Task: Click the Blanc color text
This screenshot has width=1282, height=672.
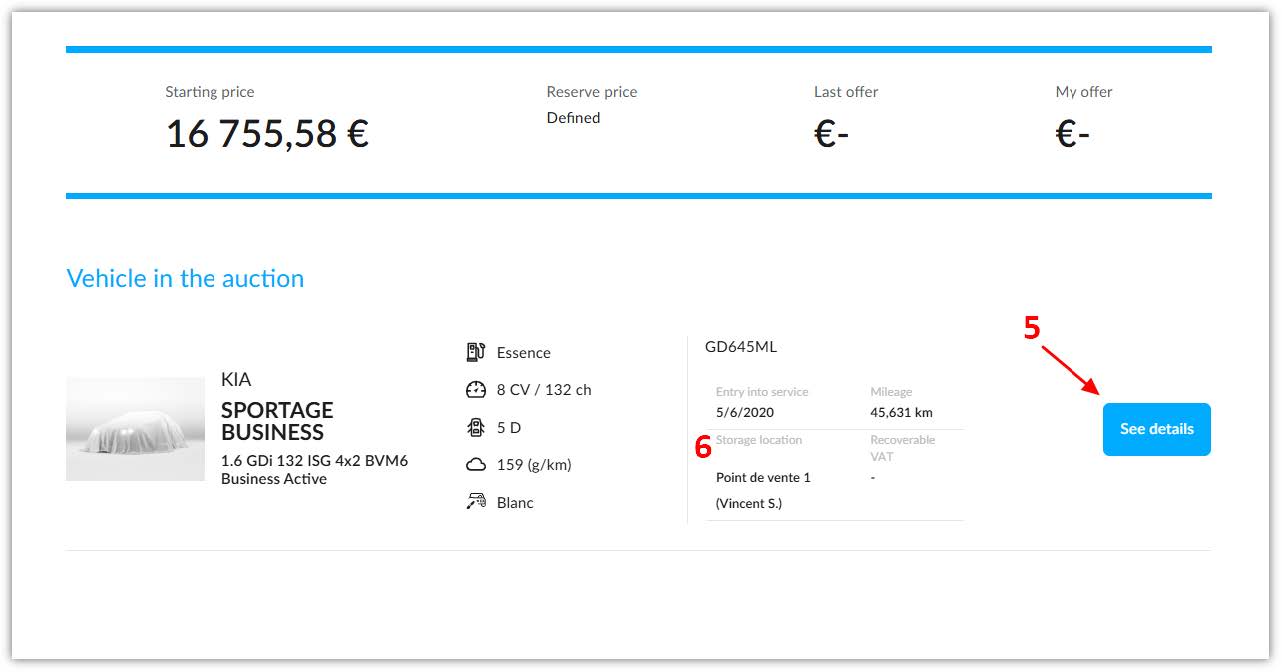Action: tap(515, 503)
